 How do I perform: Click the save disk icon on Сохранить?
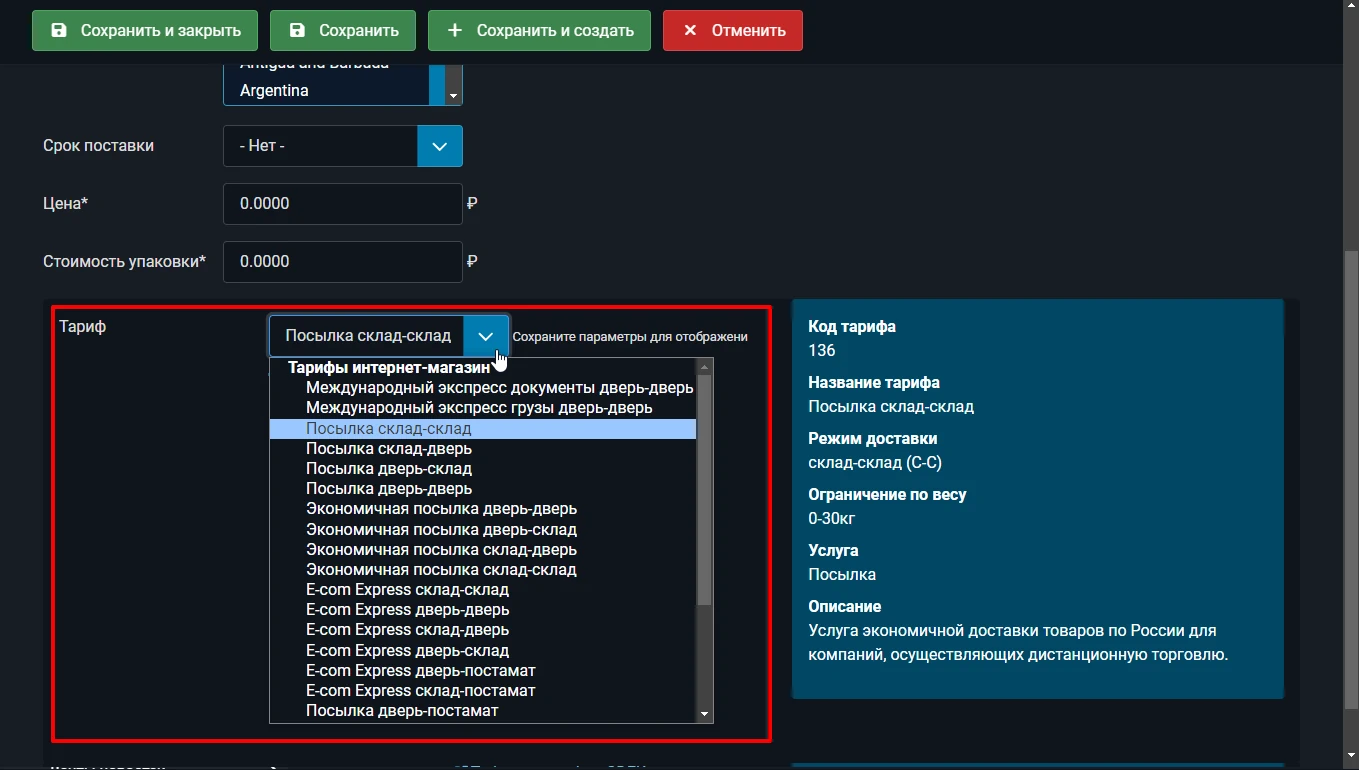[297, 30]
